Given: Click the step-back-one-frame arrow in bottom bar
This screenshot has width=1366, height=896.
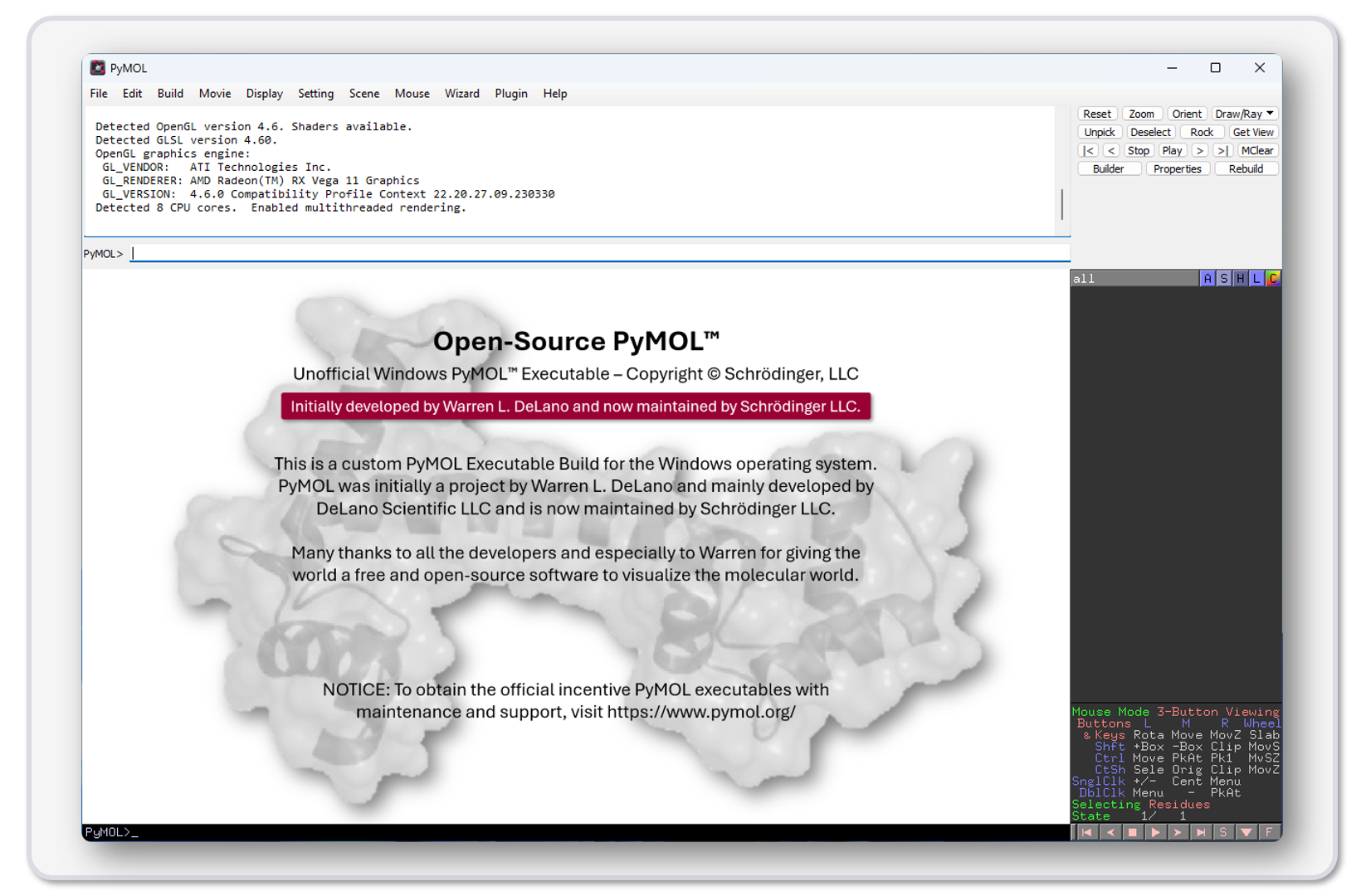Looking at the screenshot, I should click(x=1110, y=832).
